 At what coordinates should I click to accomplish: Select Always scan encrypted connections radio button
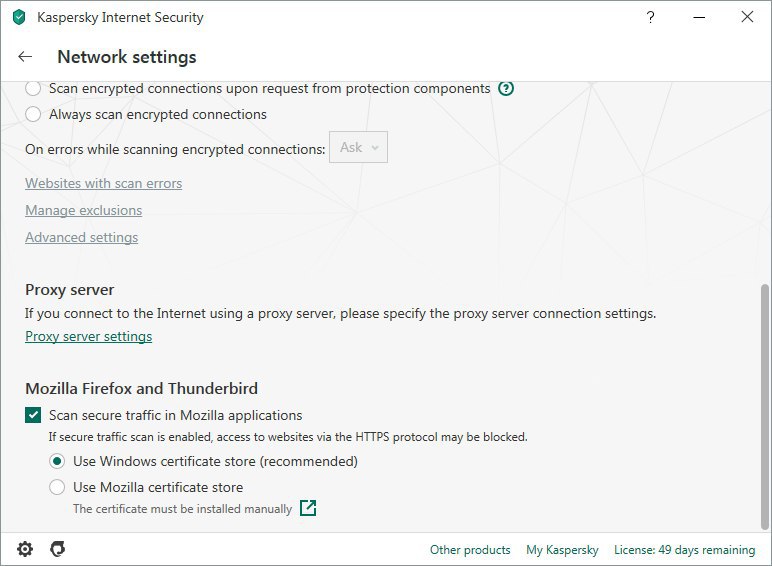(33, 114)
